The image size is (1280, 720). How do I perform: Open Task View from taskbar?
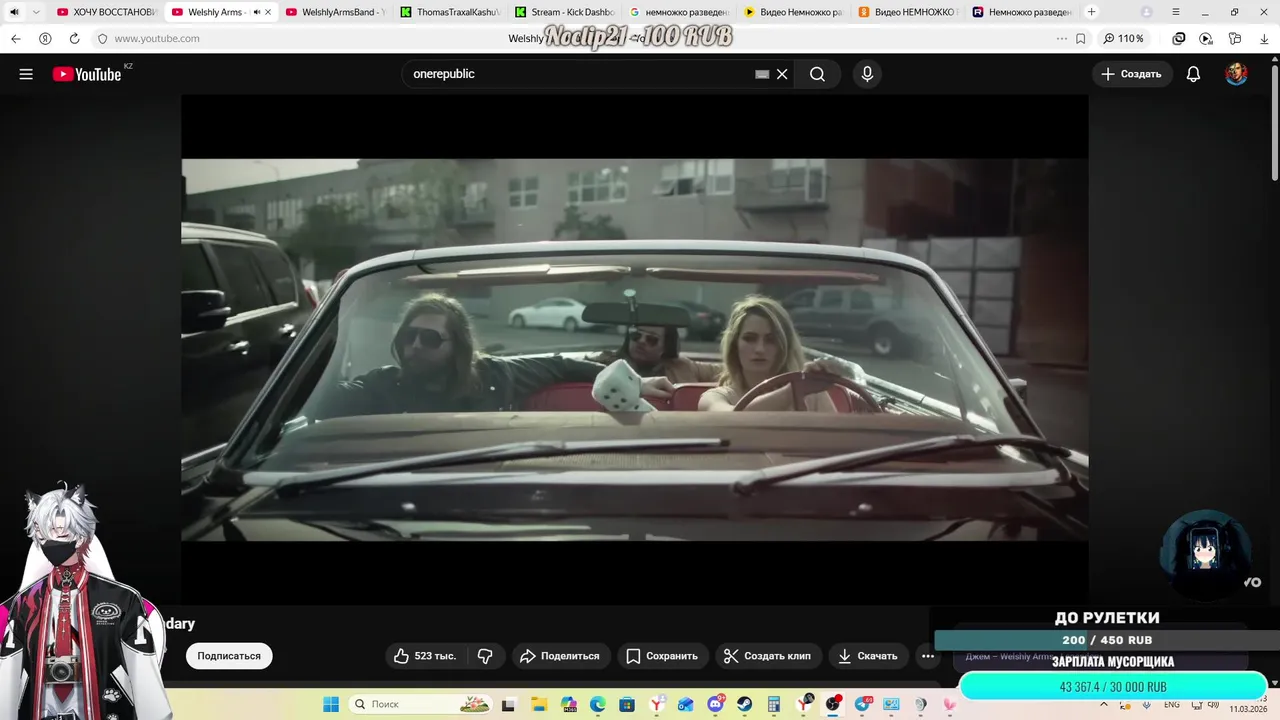(510, 704)
